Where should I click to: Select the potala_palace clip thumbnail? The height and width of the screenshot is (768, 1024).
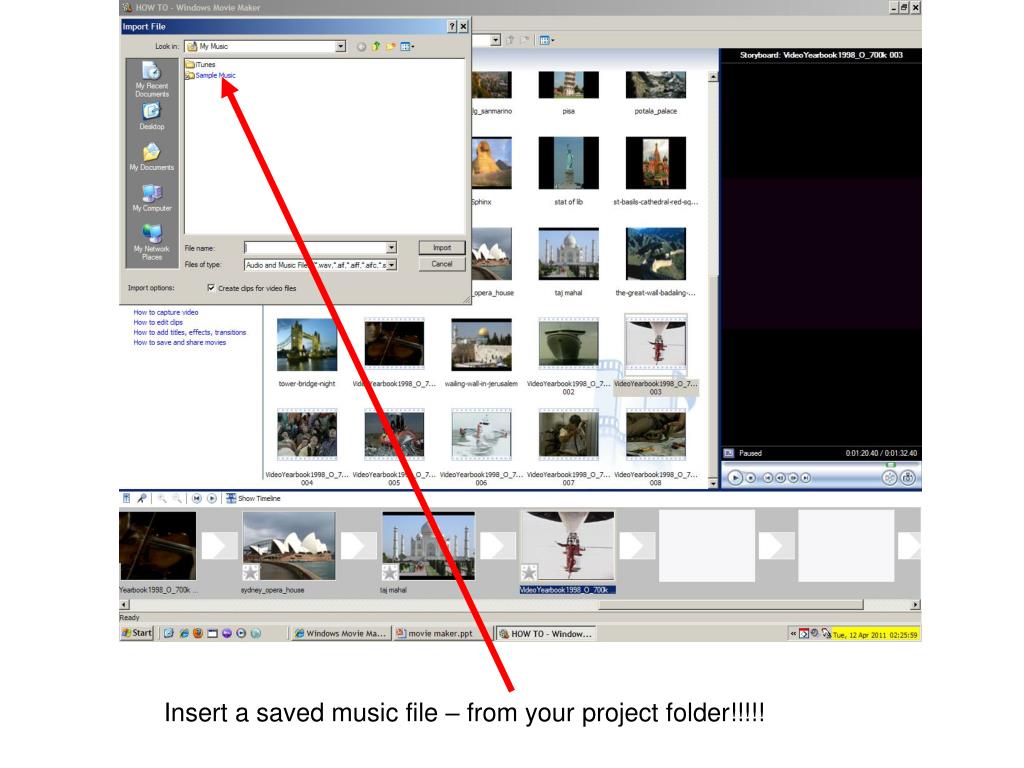(x=656, y=85)
